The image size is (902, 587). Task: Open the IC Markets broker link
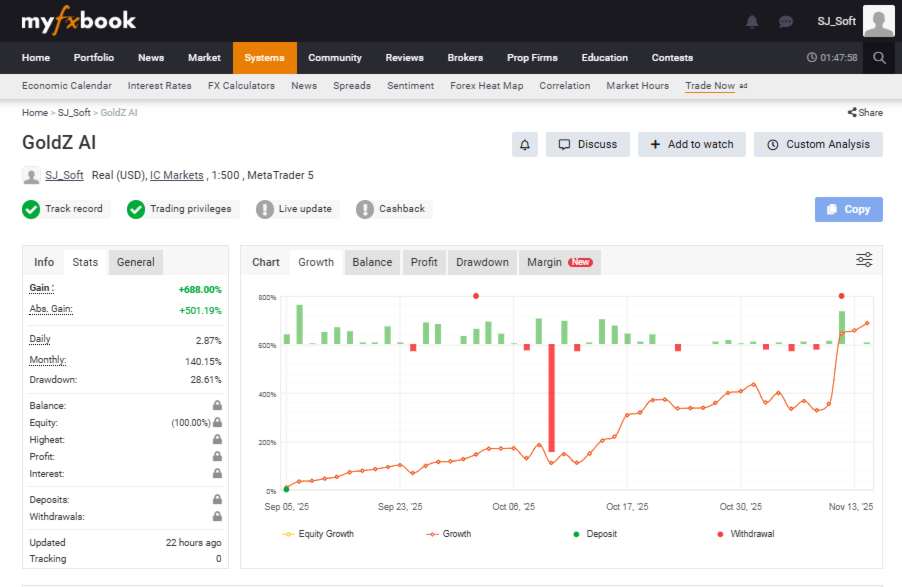[177, 175]
